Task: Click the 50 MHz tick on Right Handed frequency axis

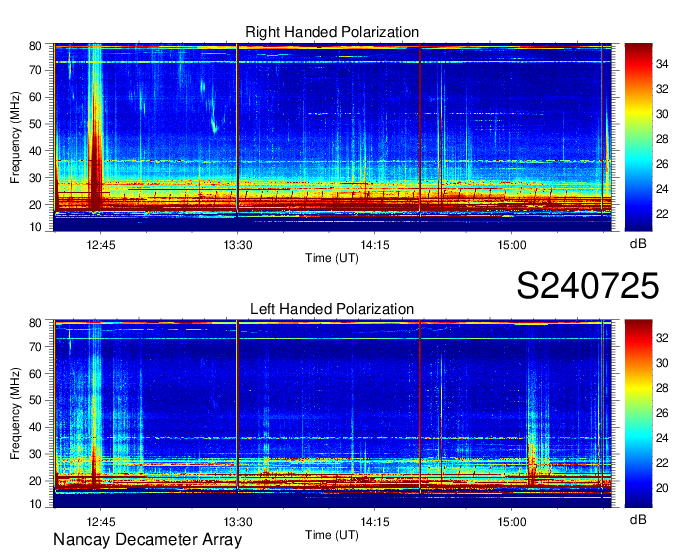Action: pyautogui.click(x=35, y=124)
